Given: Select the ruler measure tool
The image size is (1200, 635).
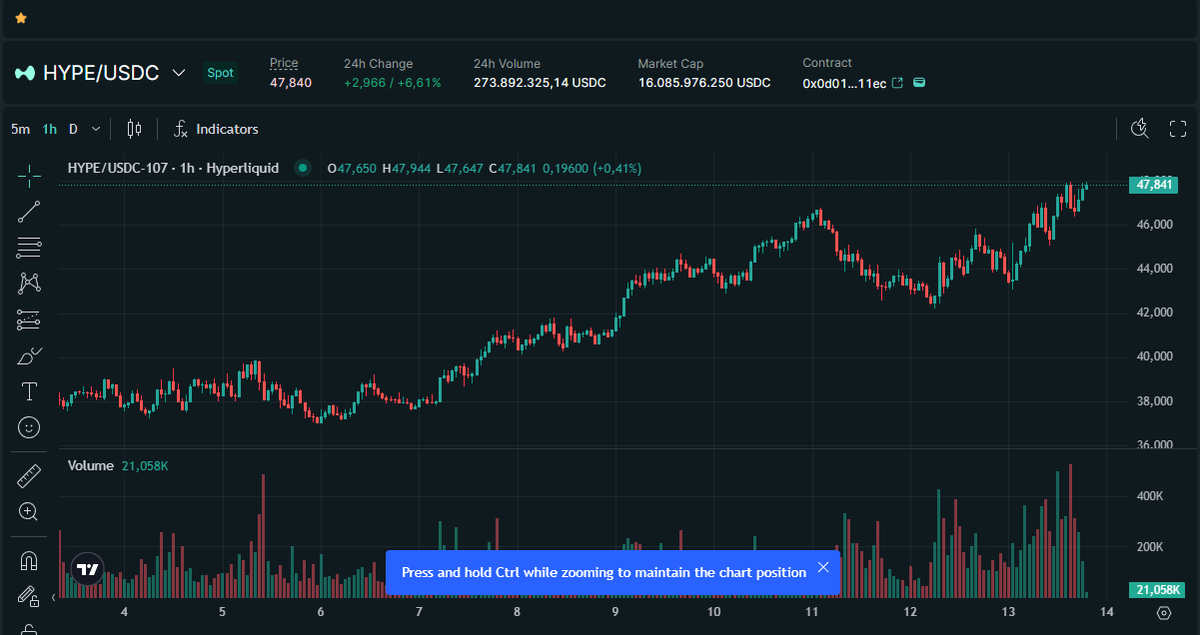Looking at the screenshot, I should (29, 476).
